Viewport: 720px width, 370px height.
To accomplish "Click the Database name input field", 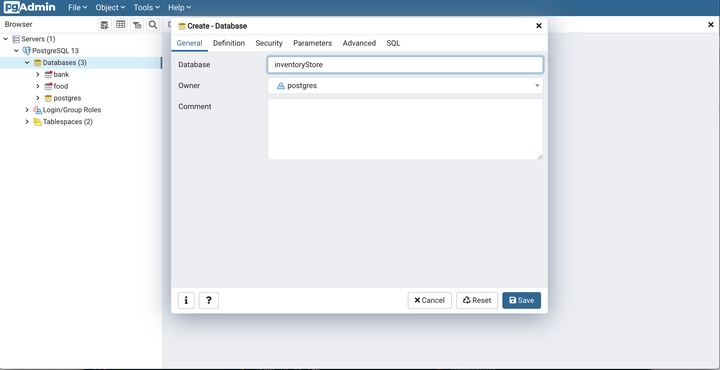I will pos(405,65).
